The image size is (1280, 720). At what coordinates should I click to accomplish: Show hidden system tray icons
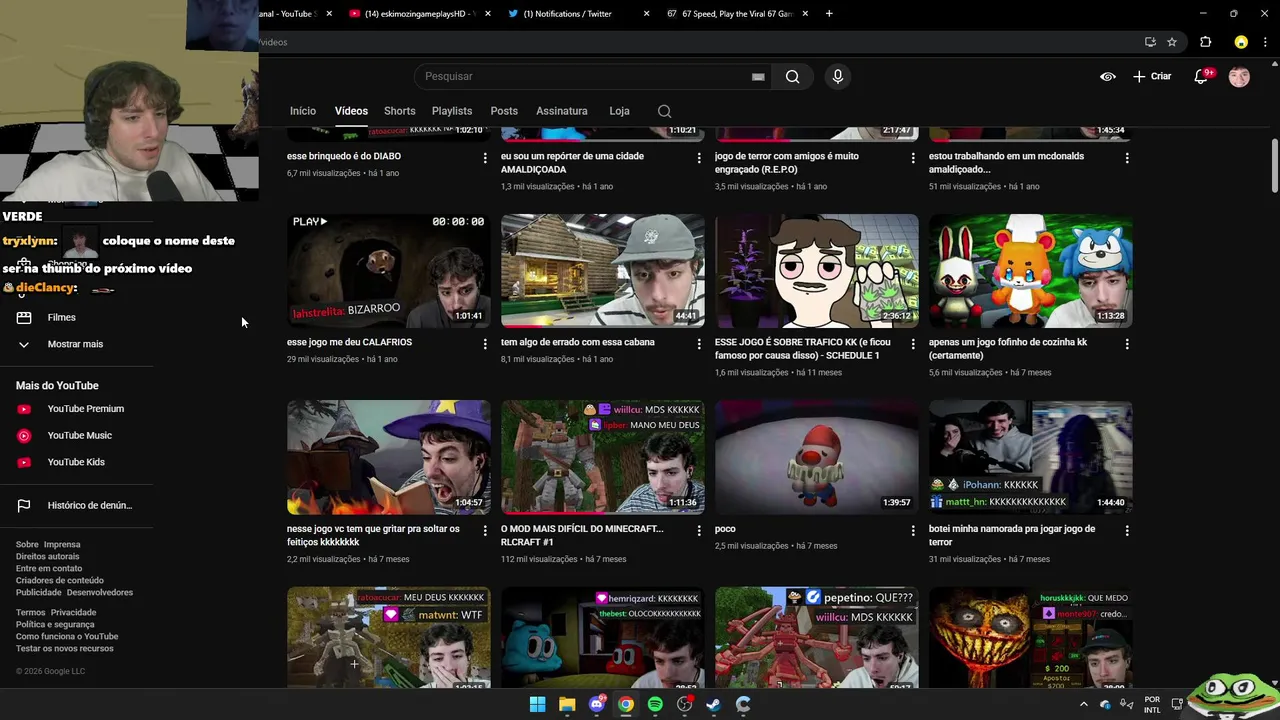click(1083, 704)
